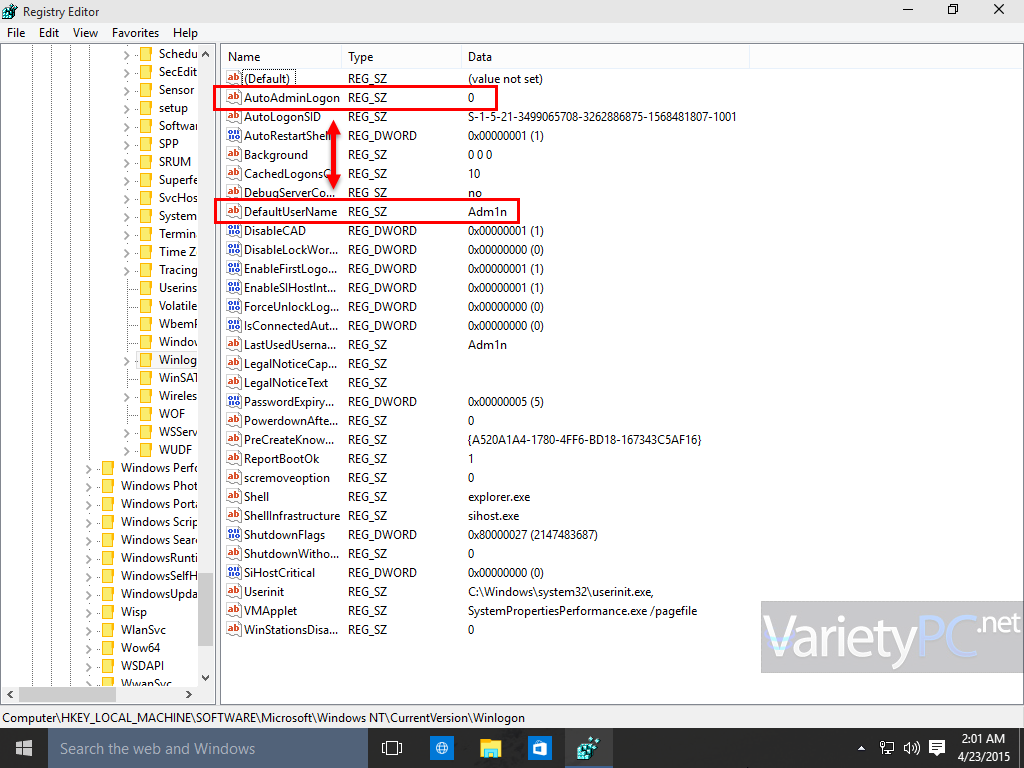Click the Winlogon folder icon in tree

(x=146, y=360)
